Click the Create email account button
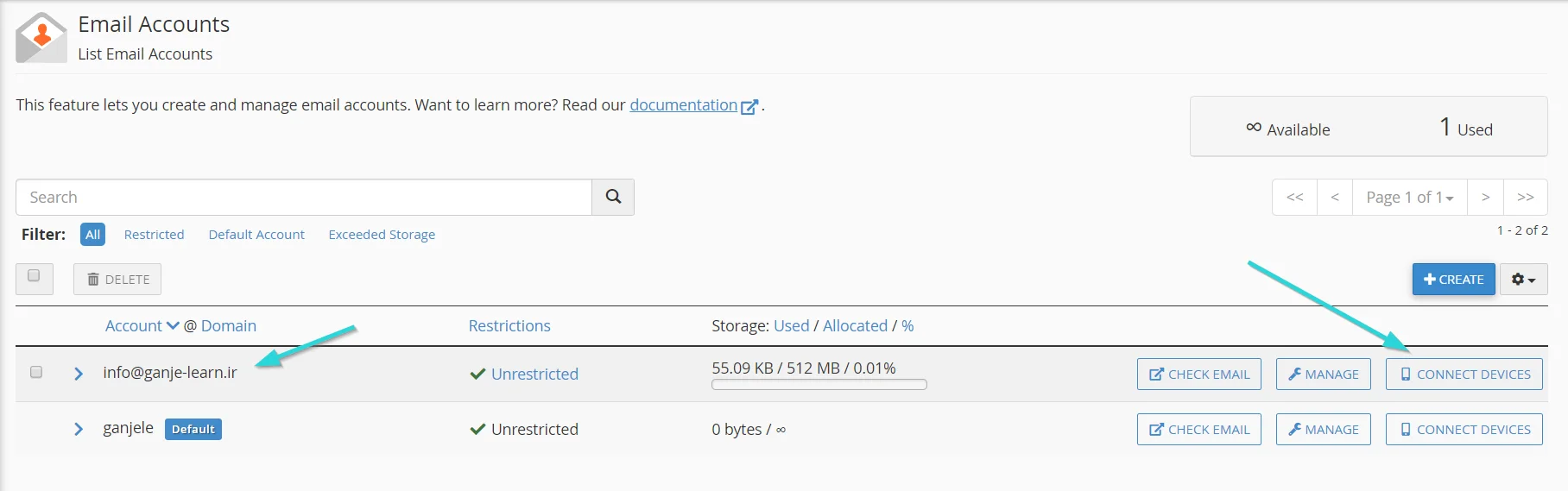 1453,280
